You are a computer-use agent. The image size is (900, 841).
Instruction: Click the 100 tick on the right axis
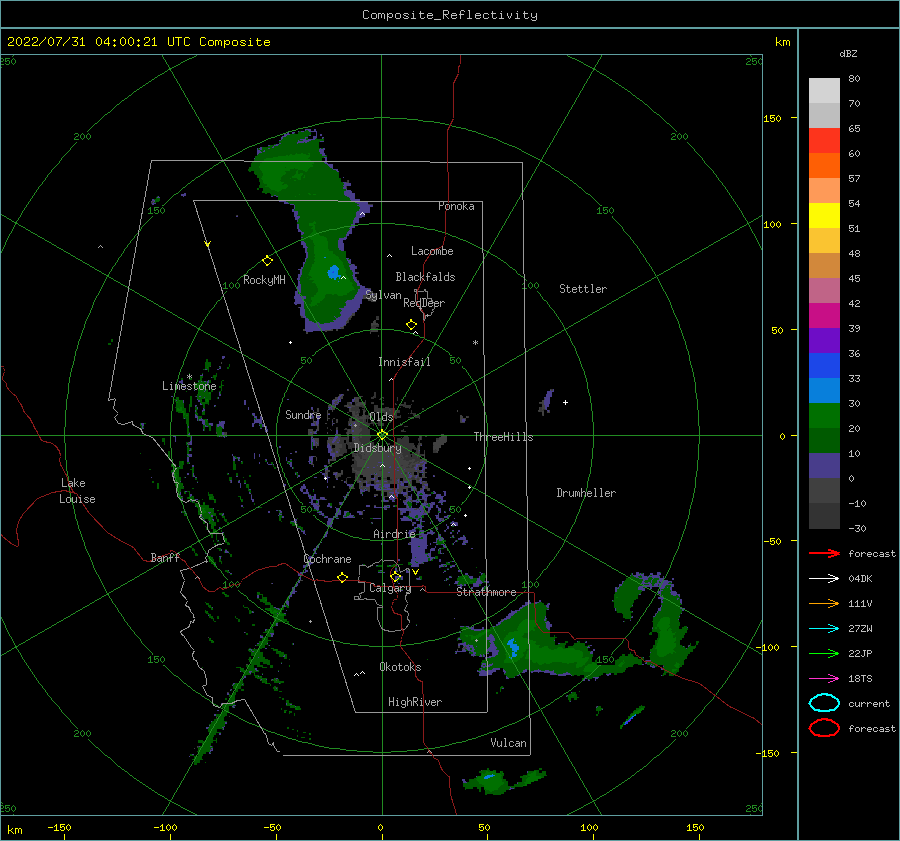point(772,224)
